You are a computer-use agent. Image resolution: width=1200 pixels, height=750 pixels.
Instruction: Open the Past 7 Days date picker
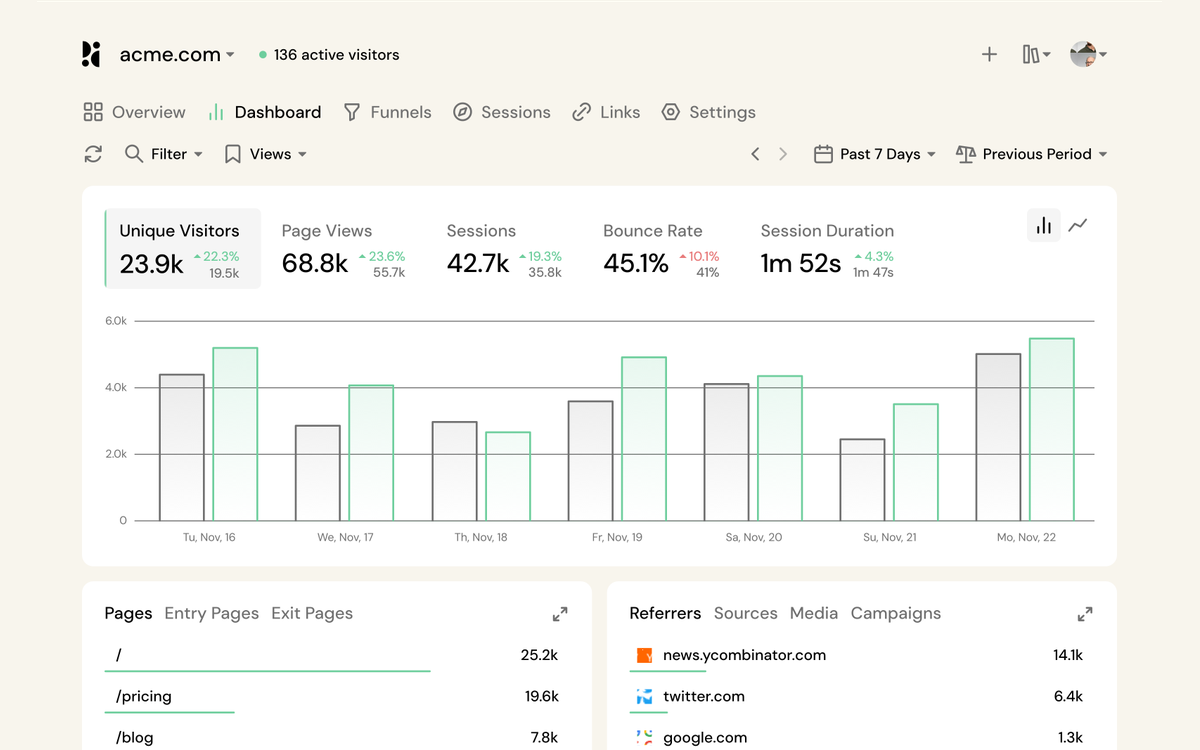pyautogui.click(x=875, y=154)
